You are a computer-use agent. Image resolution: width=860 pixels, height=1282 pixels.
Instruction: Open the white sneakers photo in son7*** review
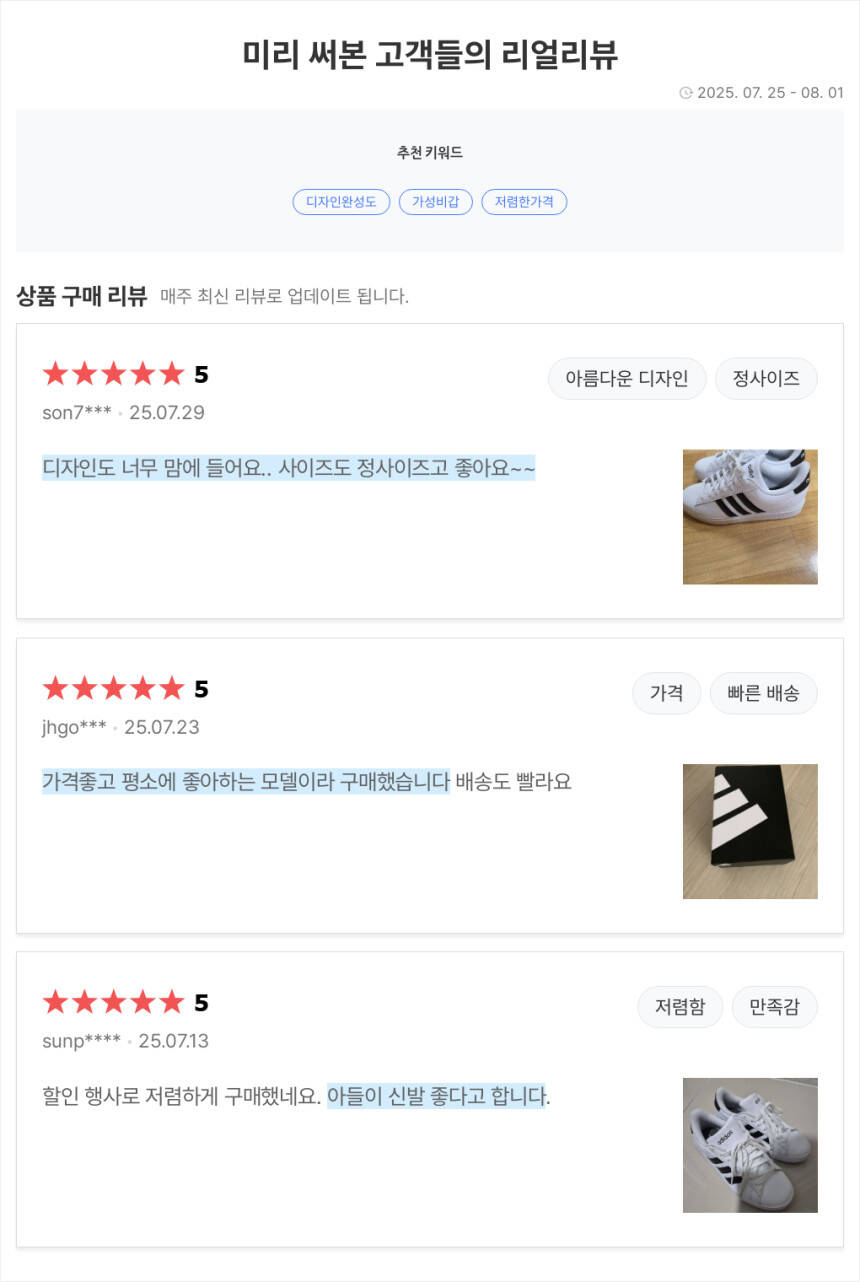point(750,517)
